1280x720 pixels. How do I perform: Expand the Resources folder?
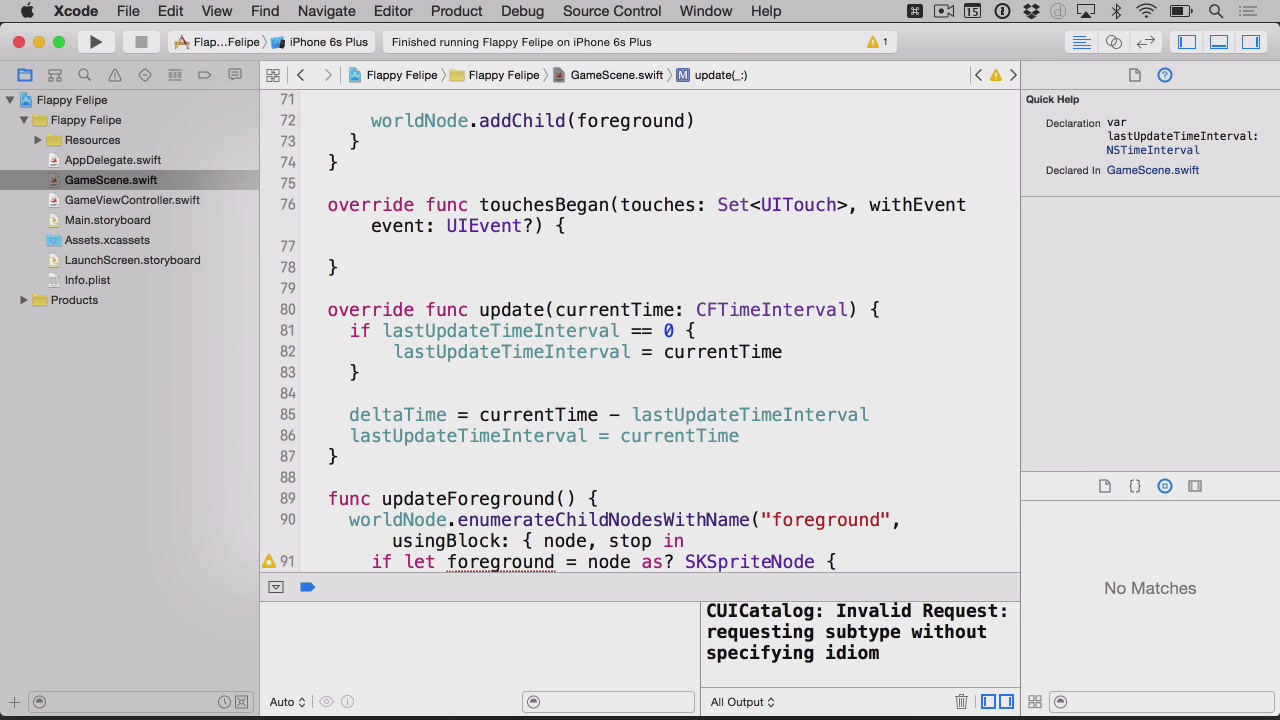[x=38, y=140]
